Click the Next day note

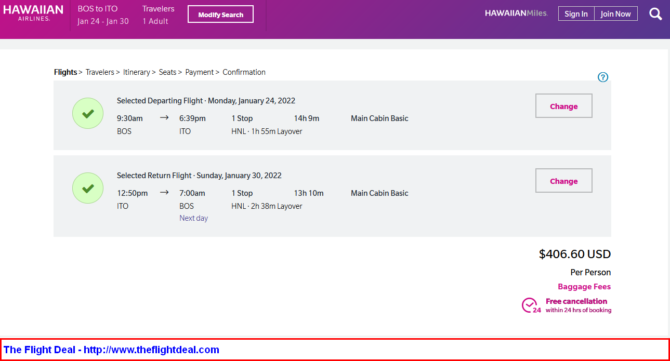click(194, 218)
